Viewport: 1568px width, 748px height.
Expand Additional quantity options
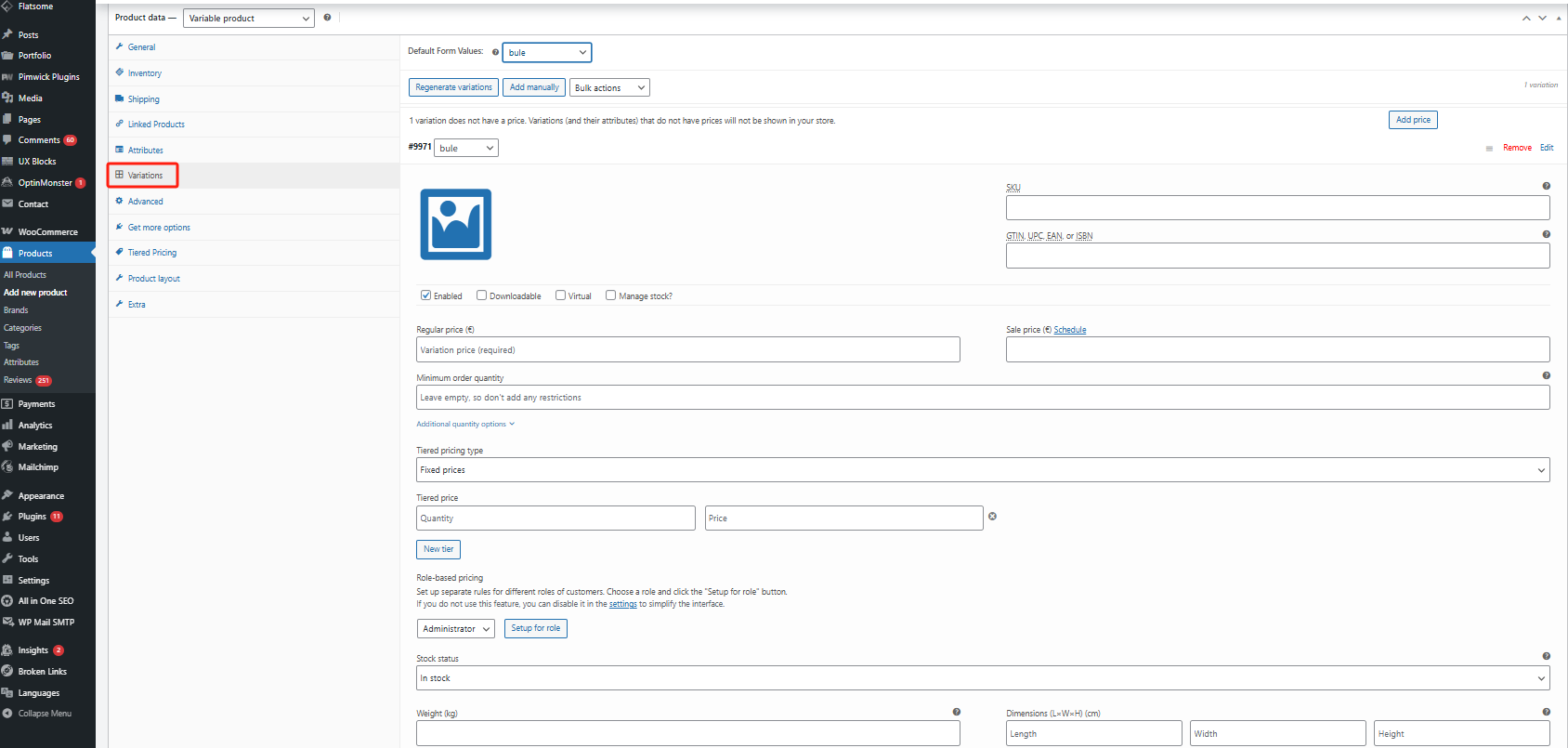coord(465,424)
